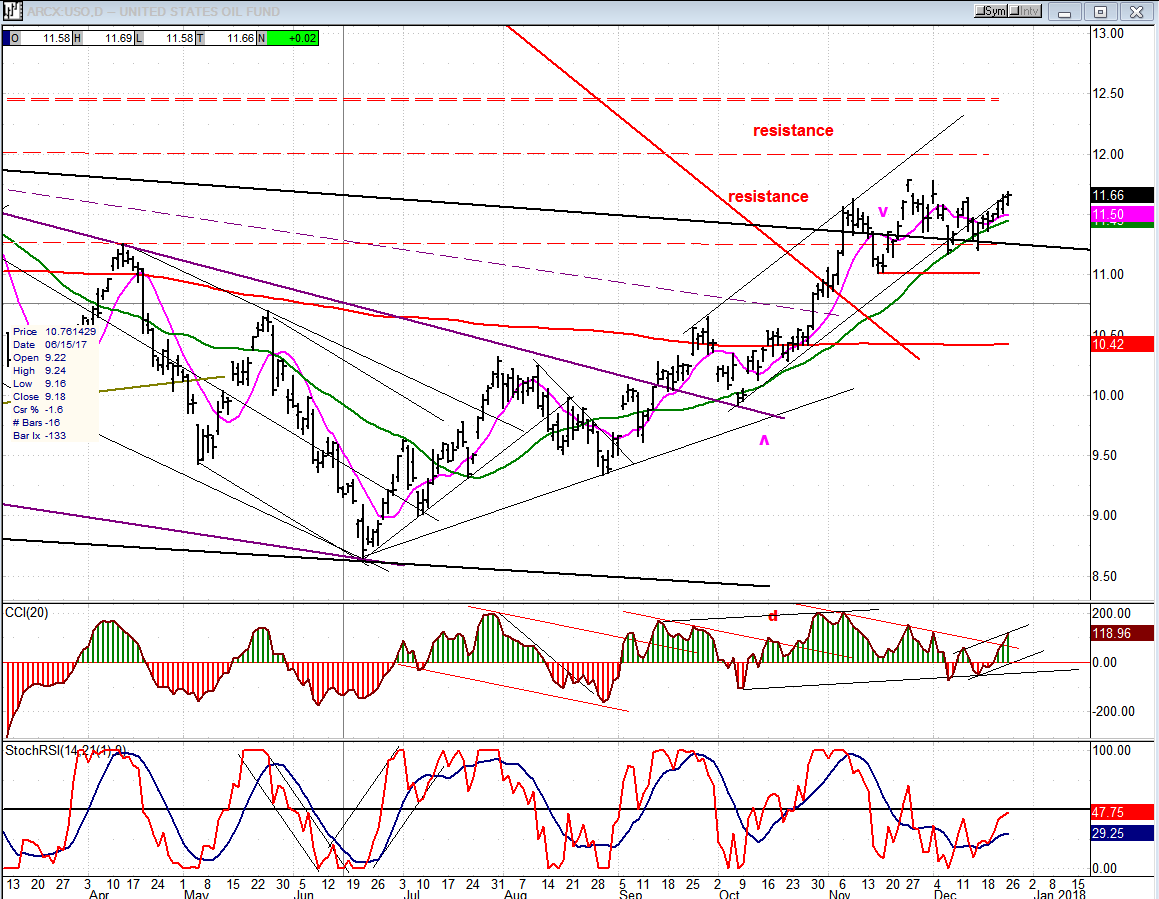
Task: Click the chart icon in the title bar
Action: pos(10,11)
